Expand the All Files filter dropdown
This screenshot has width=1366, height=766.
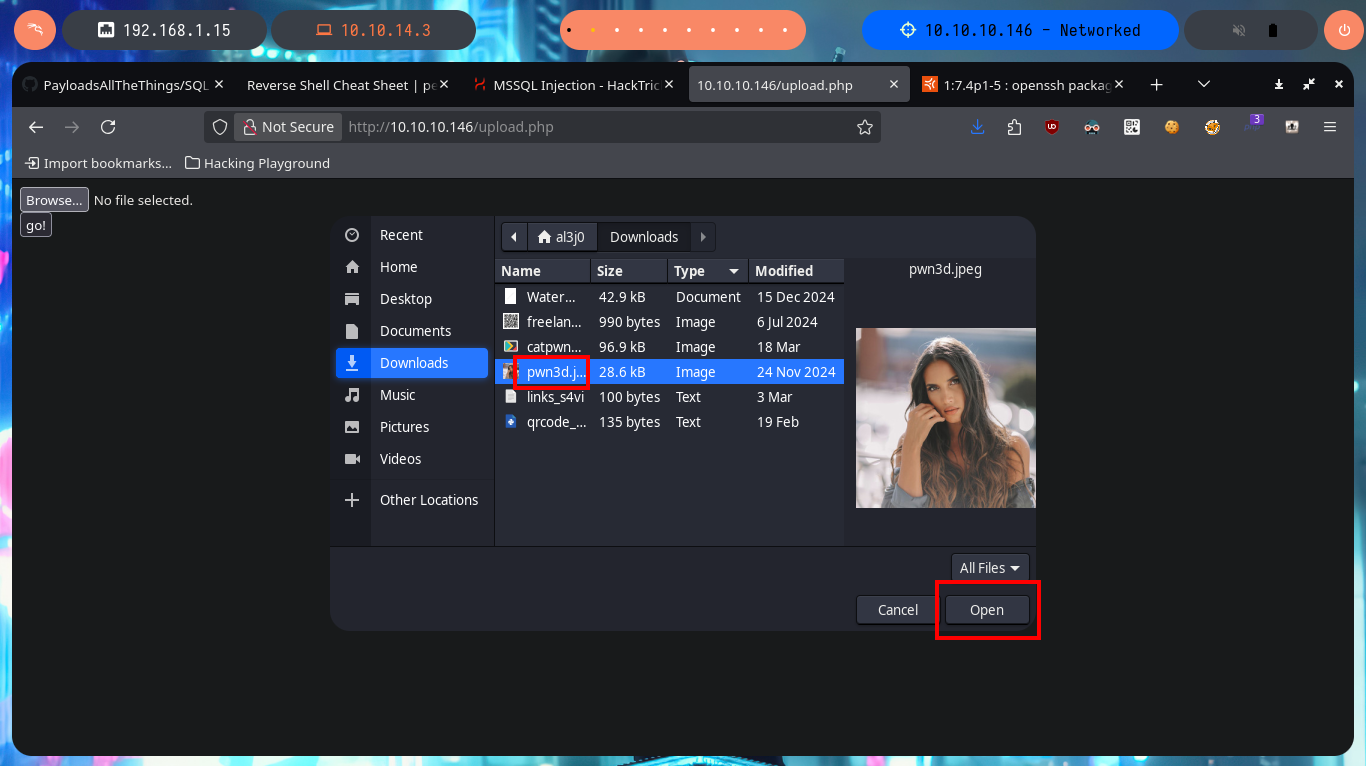click(x=989, y=568)
